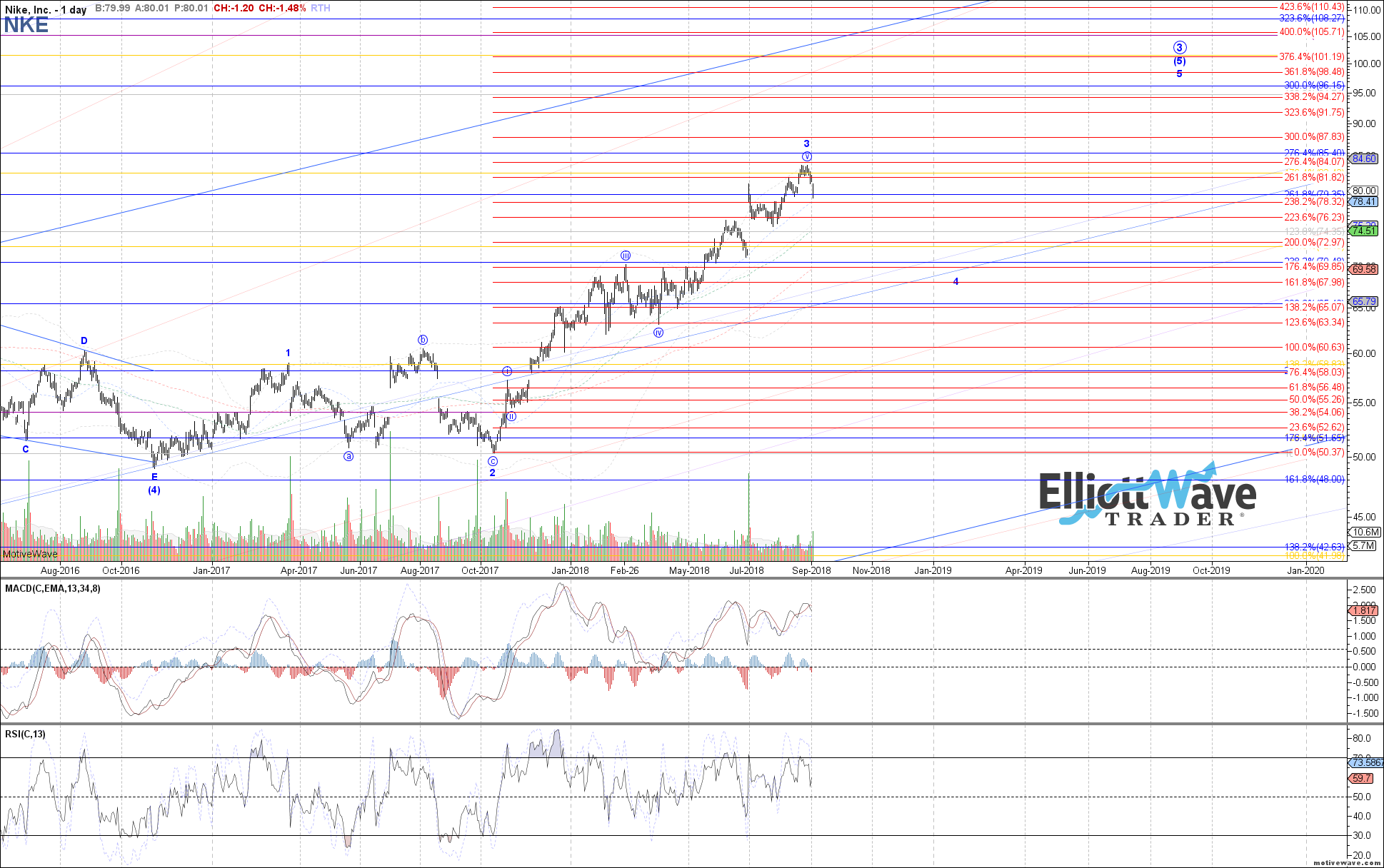Click the Aug-2019 date on the time axis
Image resolution: width=1384 pixels, height=868 pixels.
[x=1151, y=570]
